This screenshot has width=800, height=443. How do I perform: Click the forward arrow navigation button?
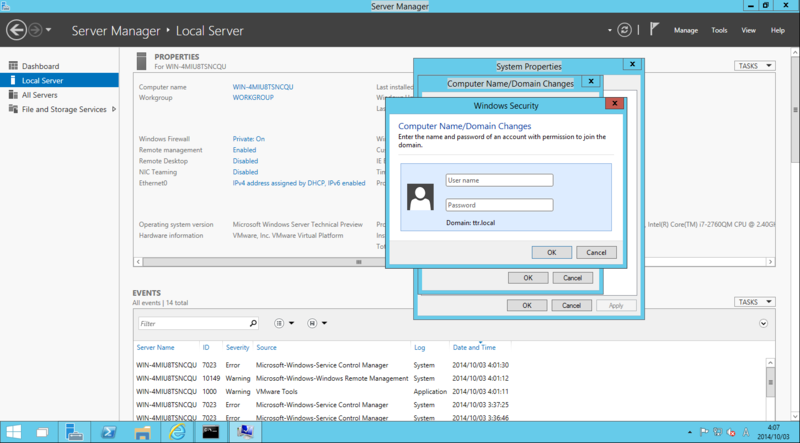tap(35, 30)
